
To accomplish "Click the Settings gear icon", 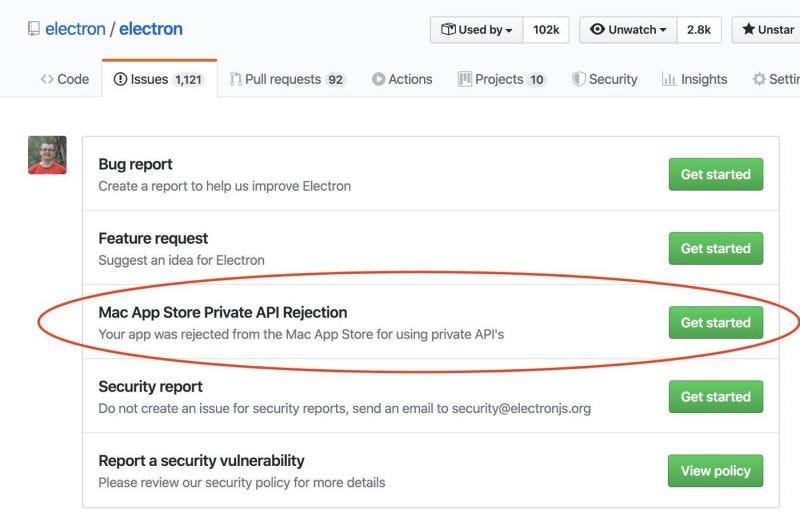I will 759,79.
